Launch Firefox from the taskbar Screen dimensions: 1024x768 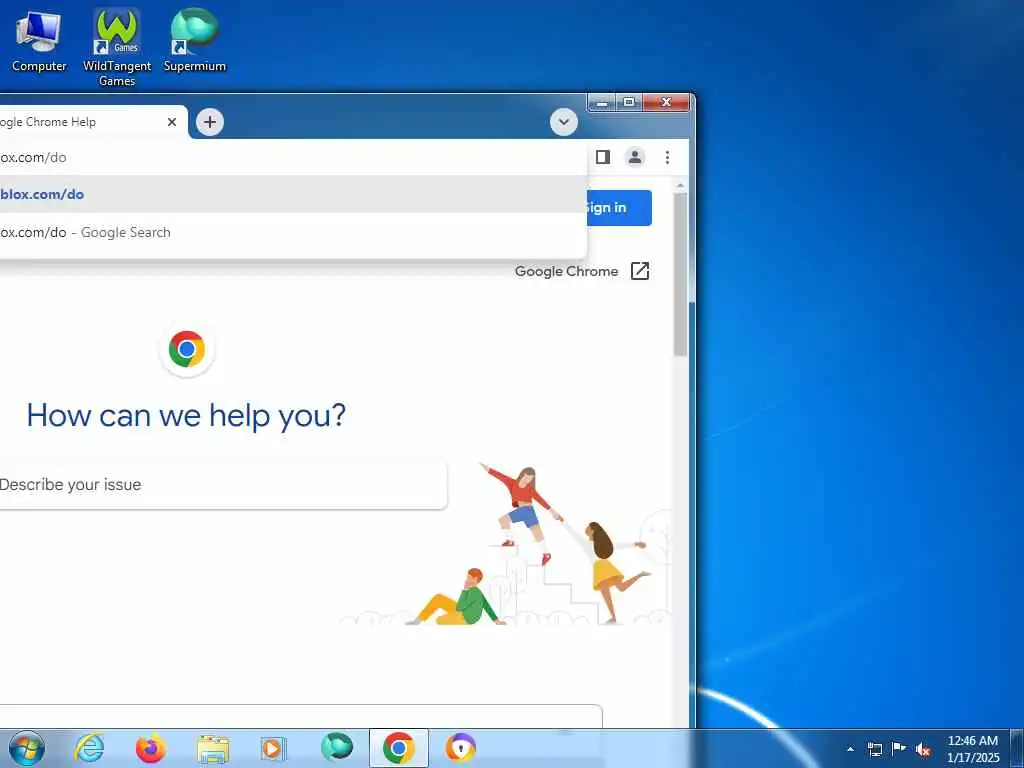(151, 748)
